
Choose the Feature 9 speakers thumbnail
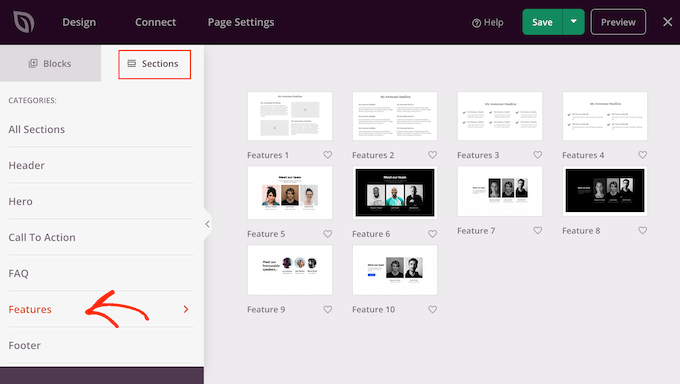(290, 270)
